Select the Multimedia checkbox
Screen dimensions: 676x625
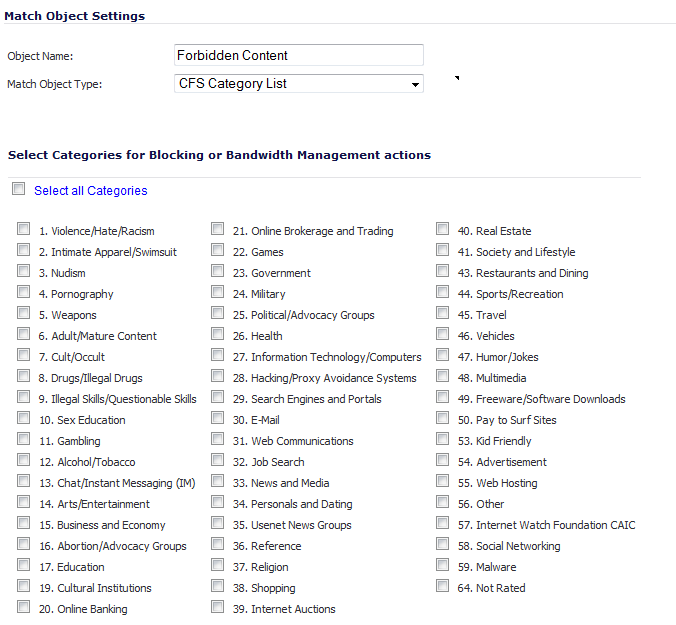point(442,376)
